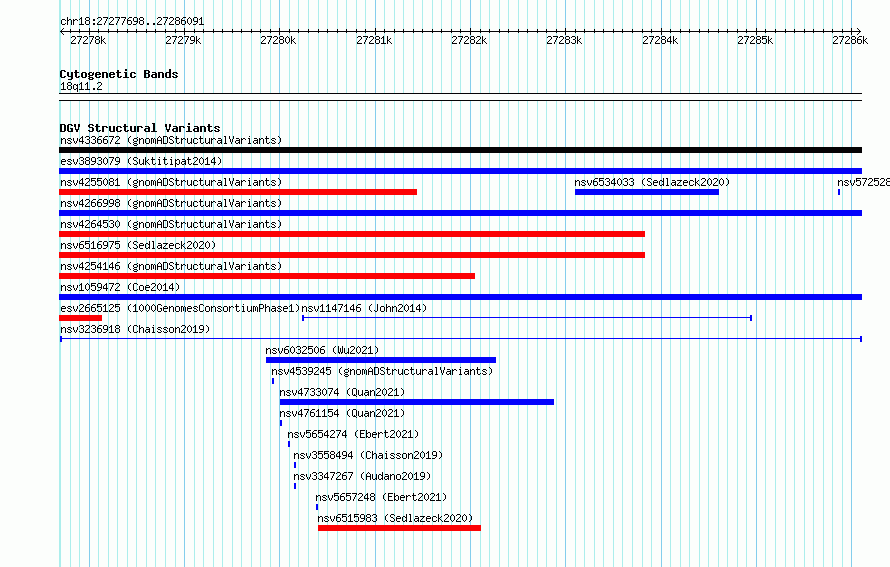Image resolution: width=890 pixels, height=567 pixels.
Task: Click the red nsv4255081 variant bar
Action: pos(238,192)
